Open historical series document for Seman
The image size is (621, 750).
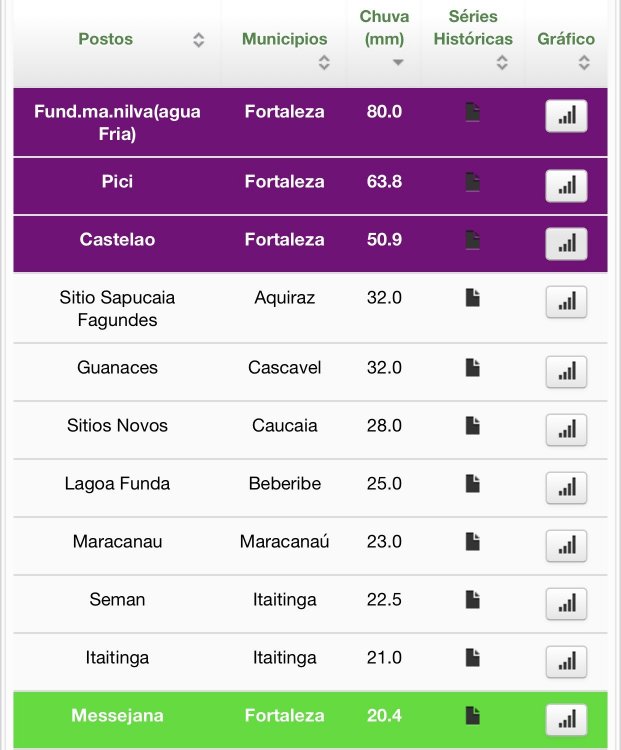(x=473, y=600)
